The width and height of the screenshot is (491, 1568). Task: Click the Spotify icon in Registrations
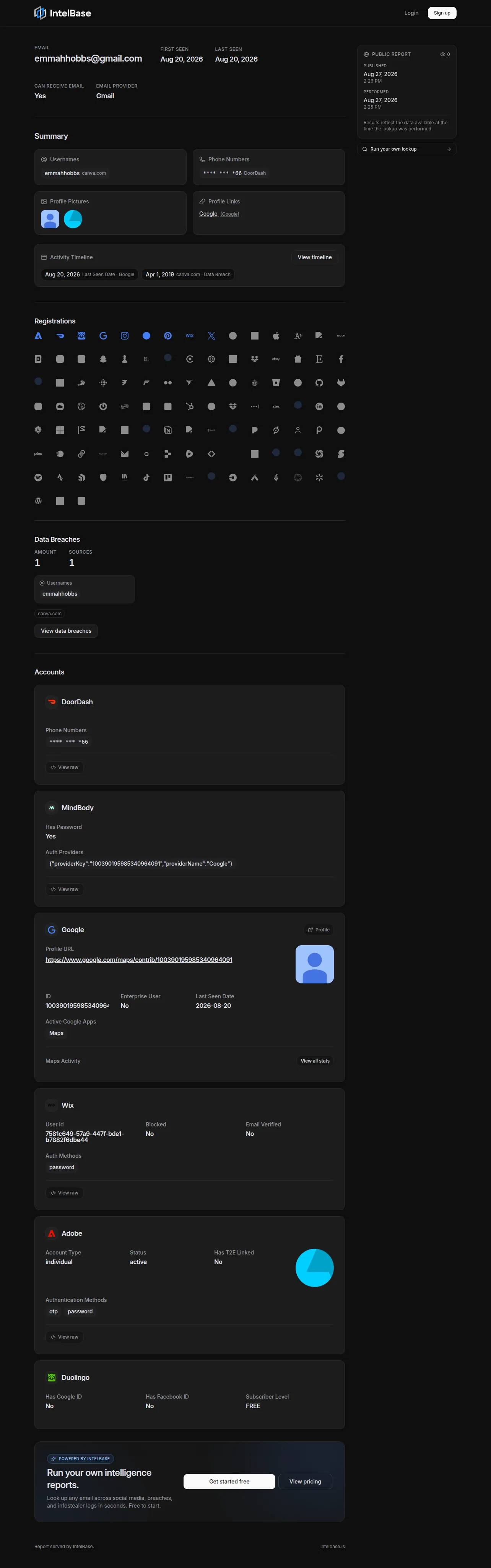pyautogui.click(x=38, y=478)
